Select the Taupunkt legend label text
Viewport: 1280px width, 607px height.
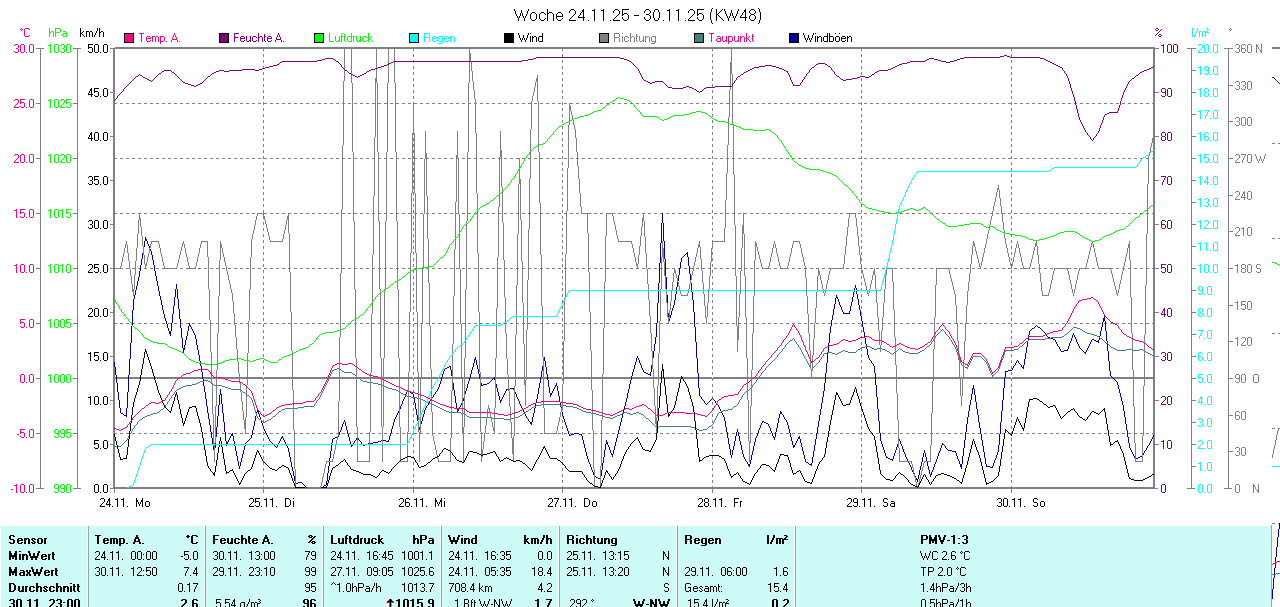[731, 38]
